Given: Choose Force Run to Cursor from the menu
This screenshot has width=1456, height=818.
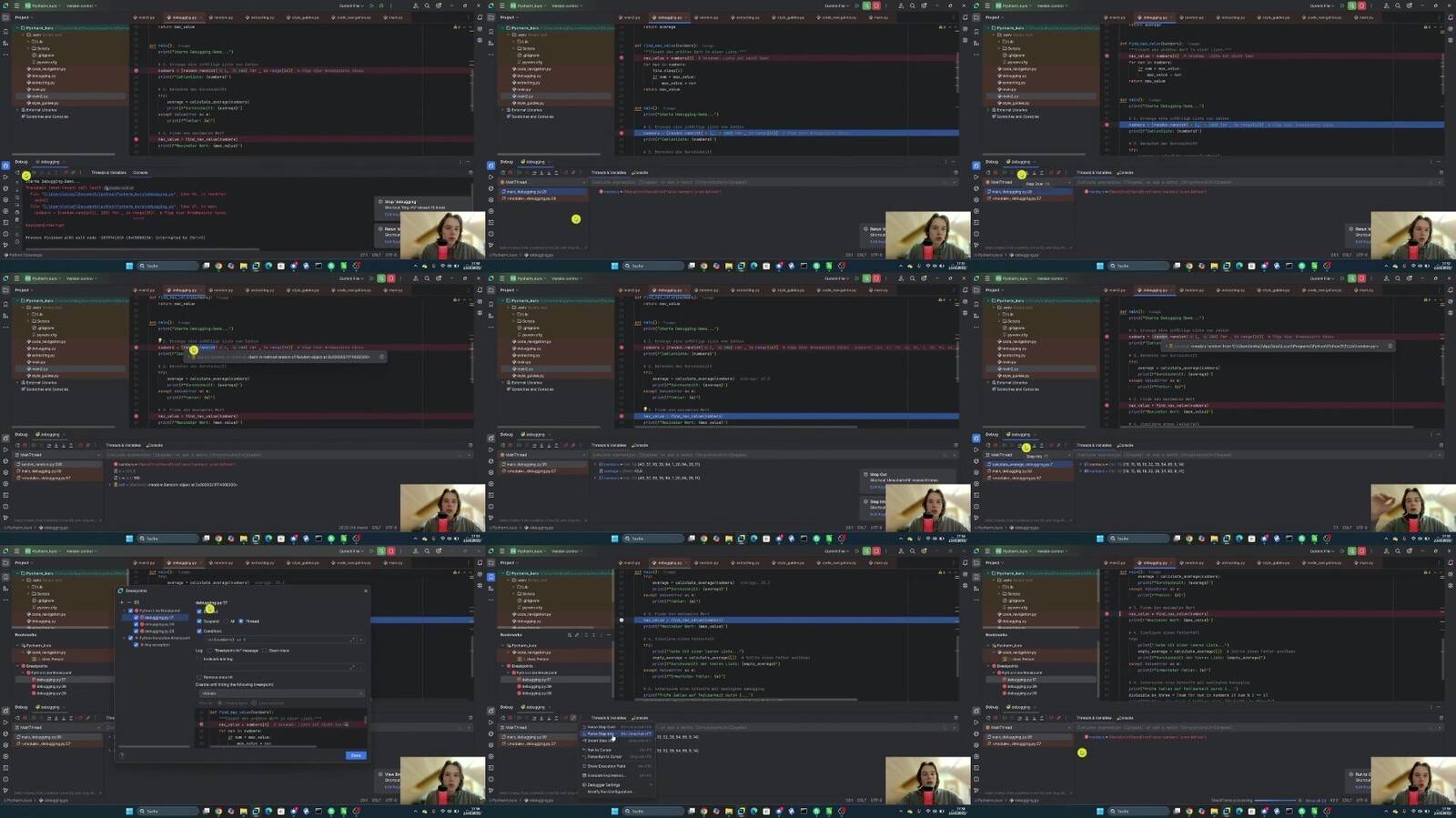Looking at the screenshot, I should pos(617,757).
